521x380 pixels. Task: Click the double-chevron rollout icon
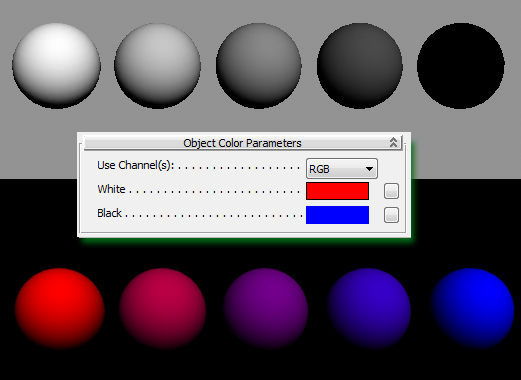pyautogui.click(x=393, y=143)
